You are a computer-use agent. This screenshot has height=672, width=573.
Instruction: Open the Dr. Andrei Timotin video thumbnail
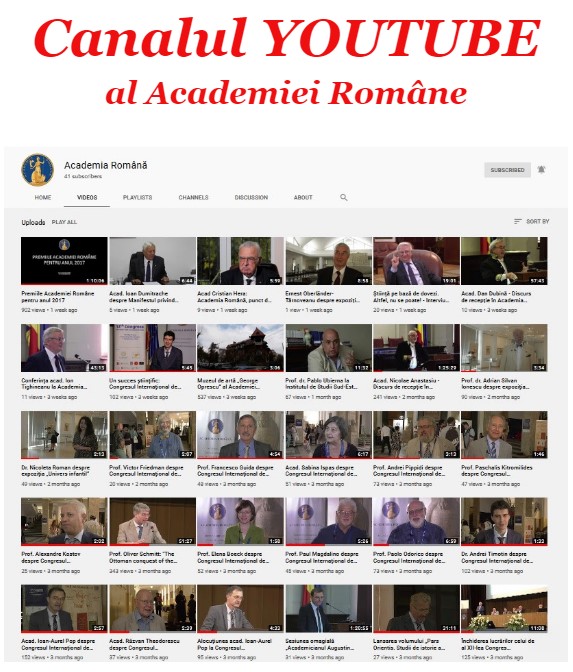coord(504,521)
